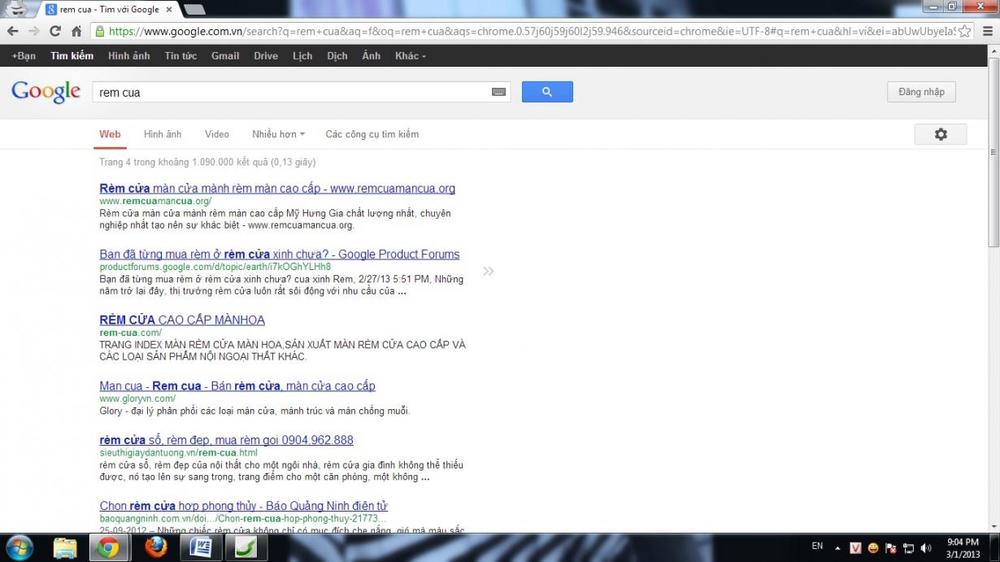Screen dimensions: 1000x562
Task: Click the 'www.gloryvn.com/' green URL text
Action: pyautogui.click(x=137, y=398)
